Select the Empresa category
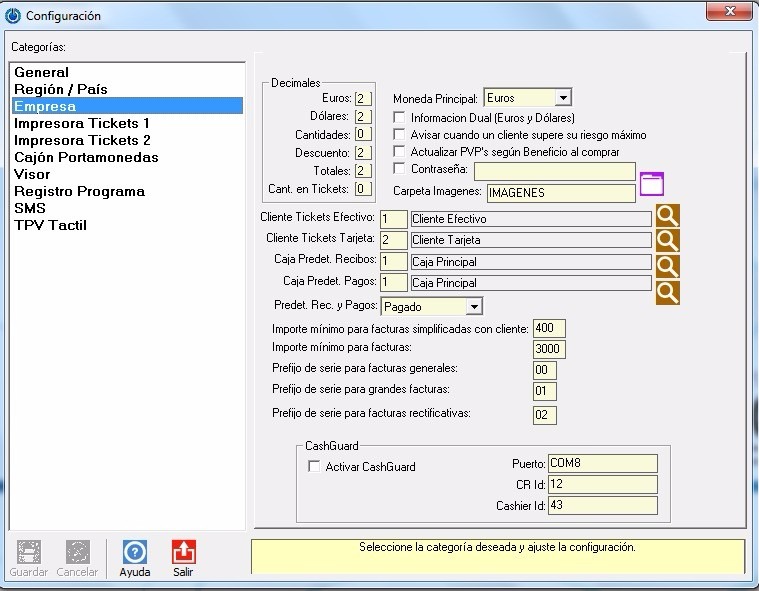 tap(127, 106)
